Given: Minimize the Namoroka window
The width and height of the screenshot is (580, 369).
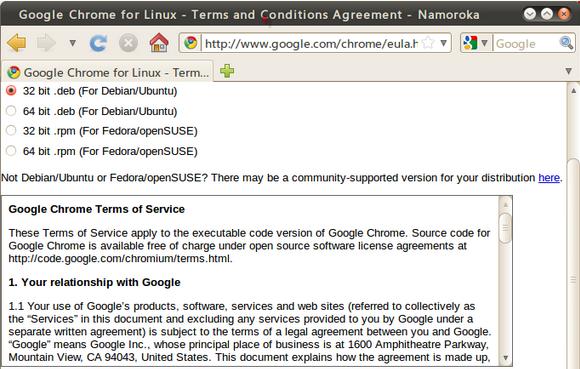Looking at the screenshot, I should [530, 14].
